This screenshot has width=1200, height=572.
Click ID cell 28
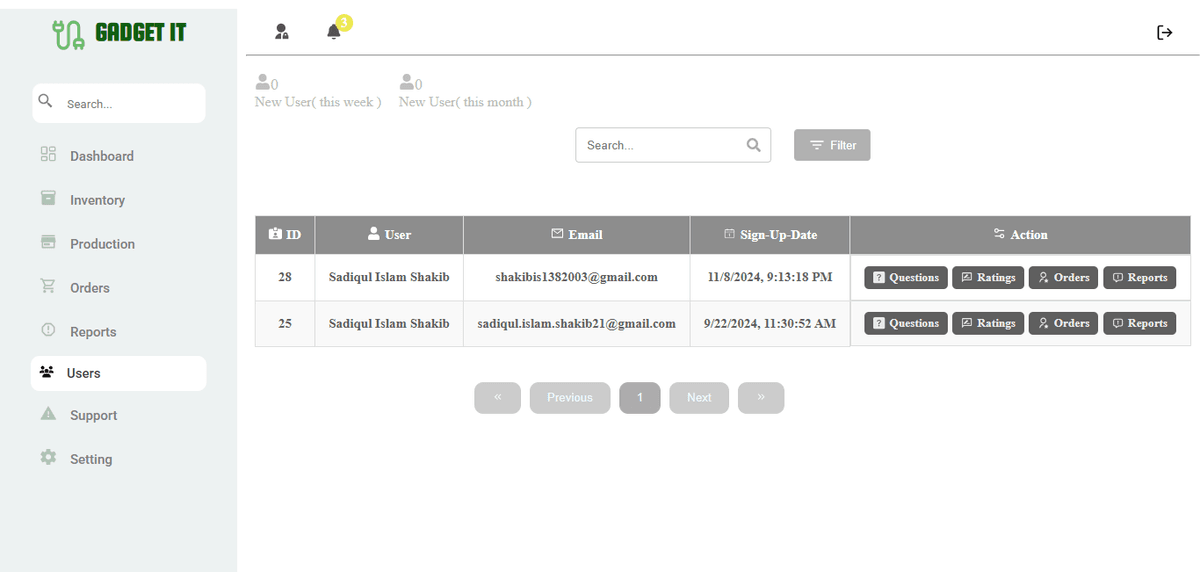285,277
